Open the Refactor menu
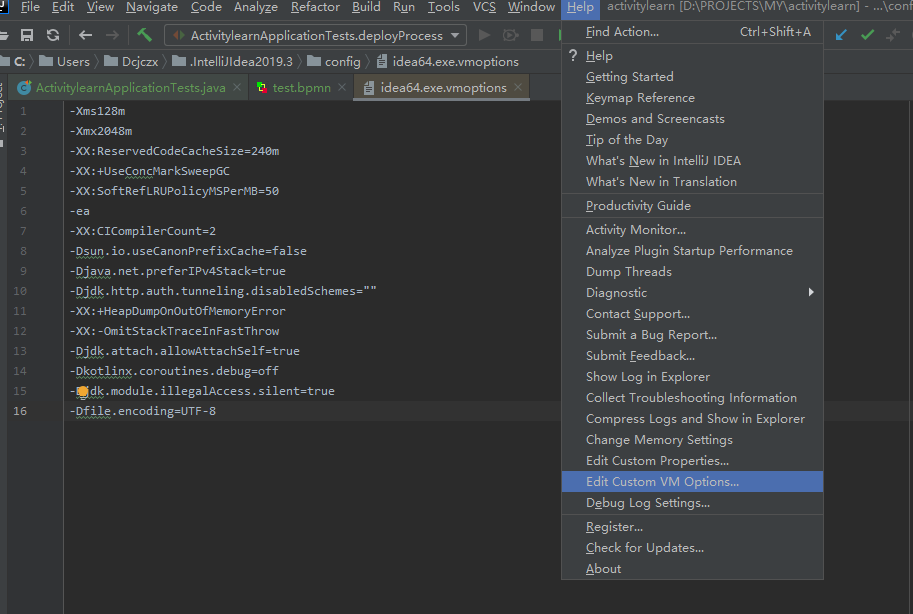 coord(315,7)
